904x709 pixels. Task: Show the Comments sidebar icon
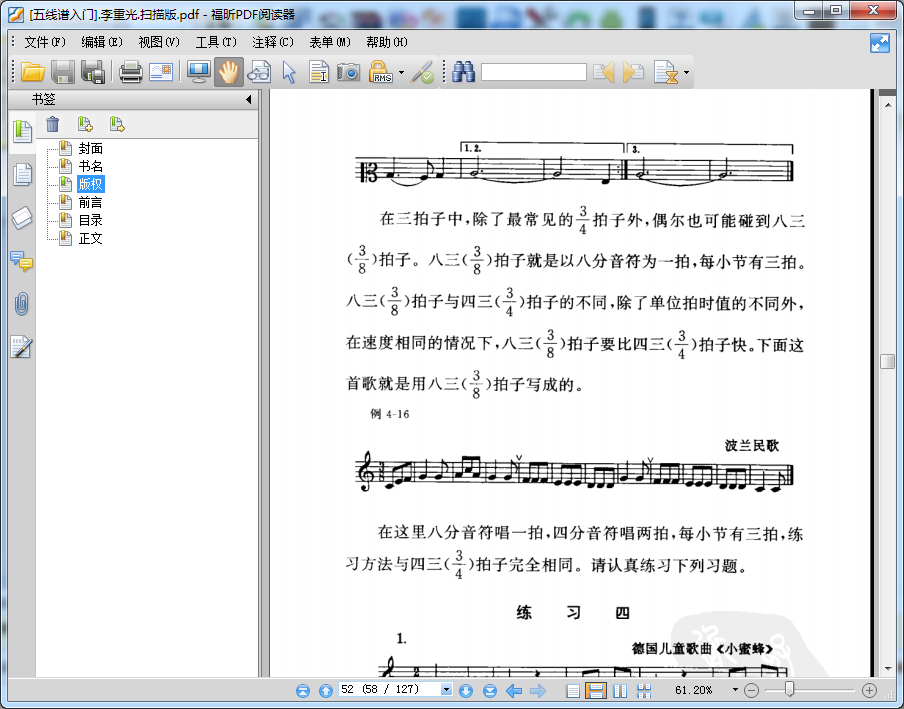click(22, 262)
